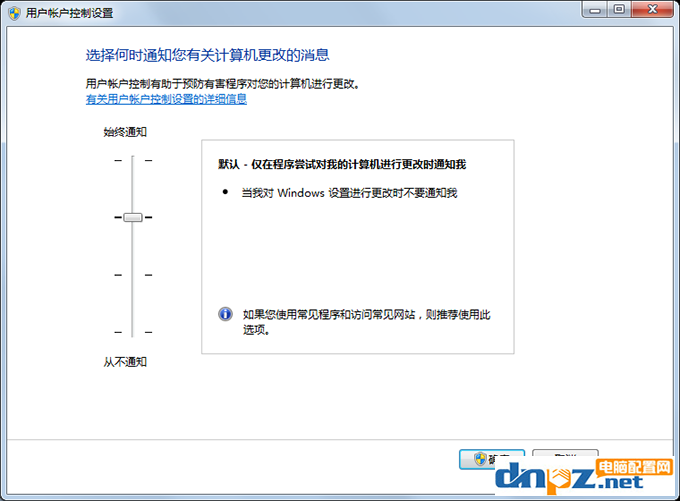Set slider to the third notch tick mark

point(133,275)
